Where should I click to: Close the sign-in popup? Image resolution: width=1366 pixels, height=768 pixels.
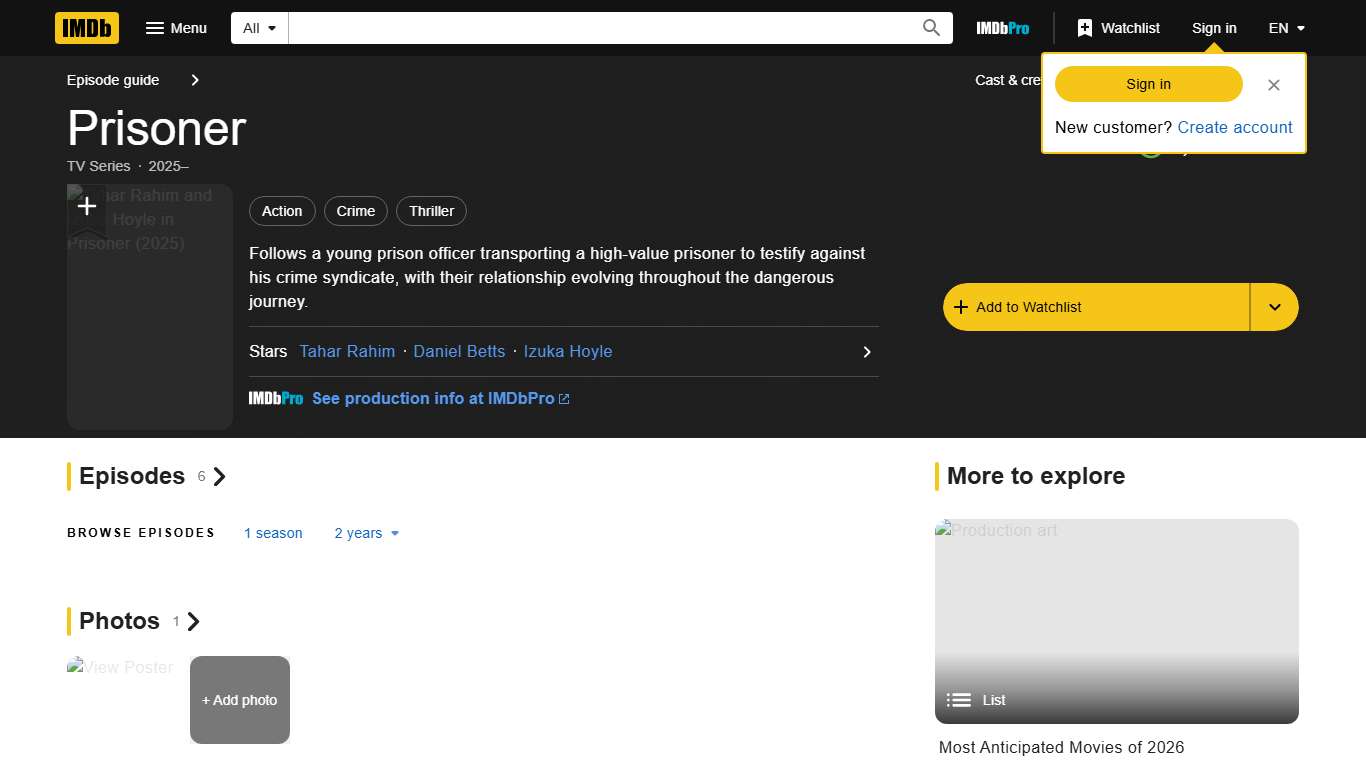click(x=1273, y=85)
